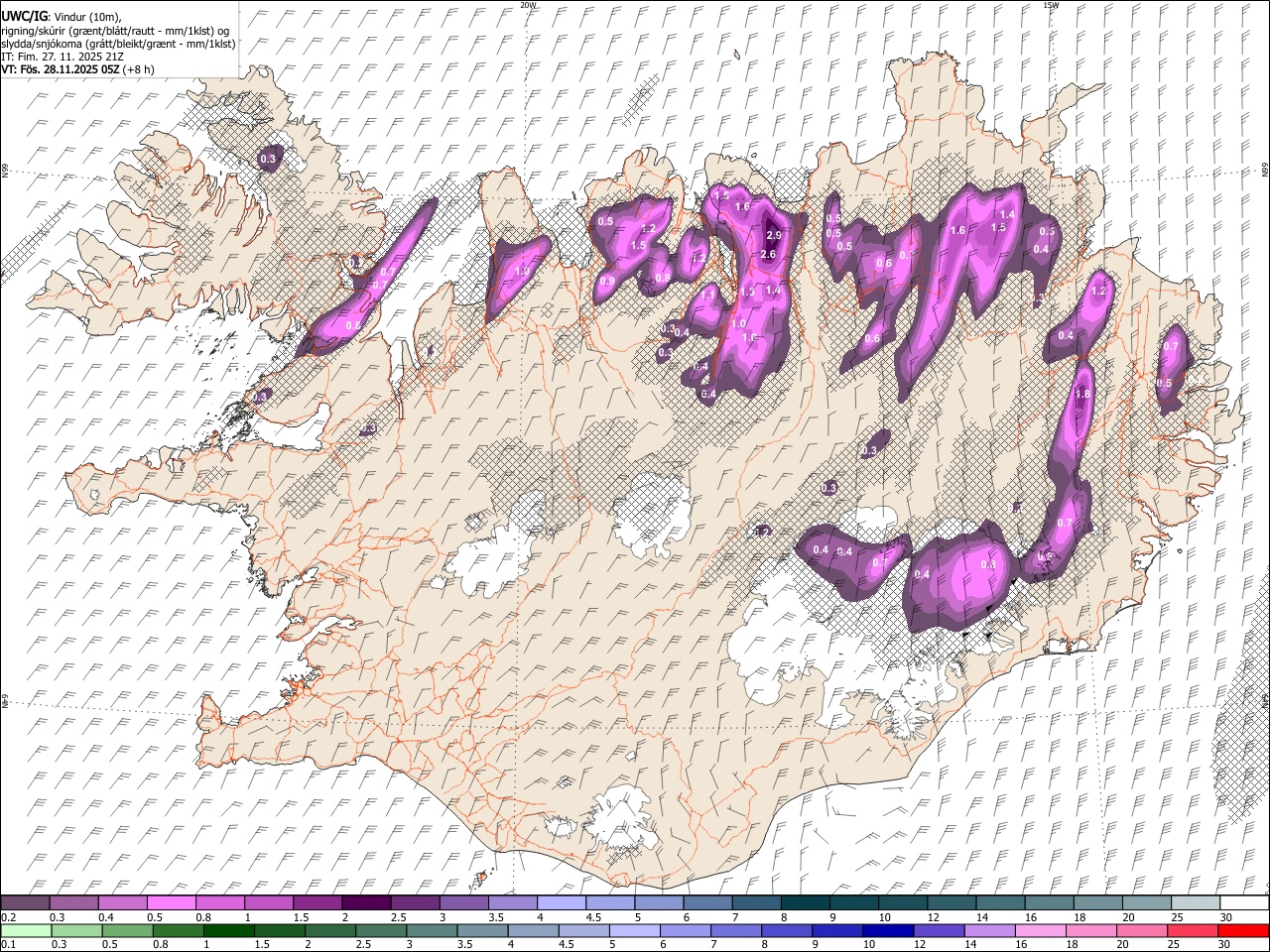The image size is (1270, 952).
Task: Click the UWC/IG title text
Action: [25, 15]
